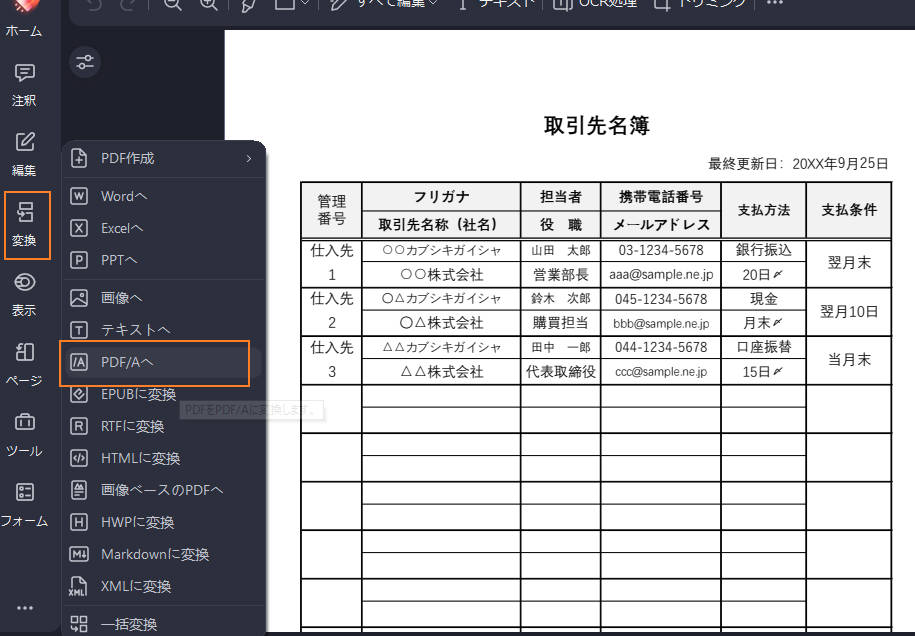Open the フォーム forms panel

[x=25, y=500]
